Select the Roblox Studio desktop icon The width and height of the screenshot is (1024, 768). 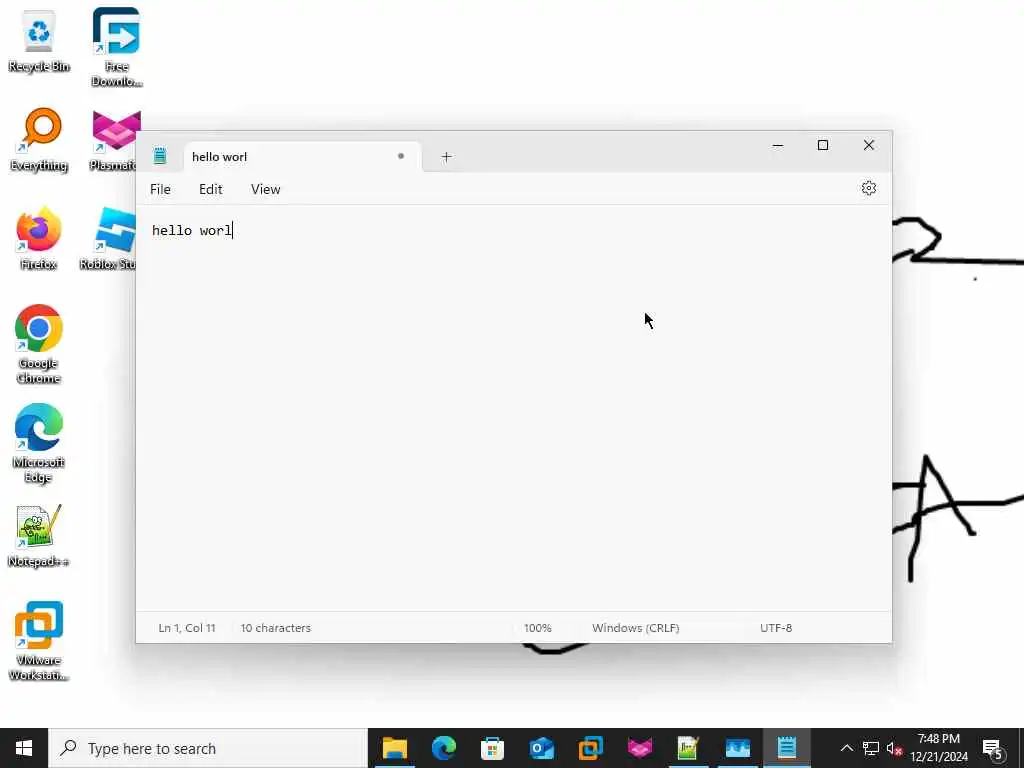tap(108, 238)
